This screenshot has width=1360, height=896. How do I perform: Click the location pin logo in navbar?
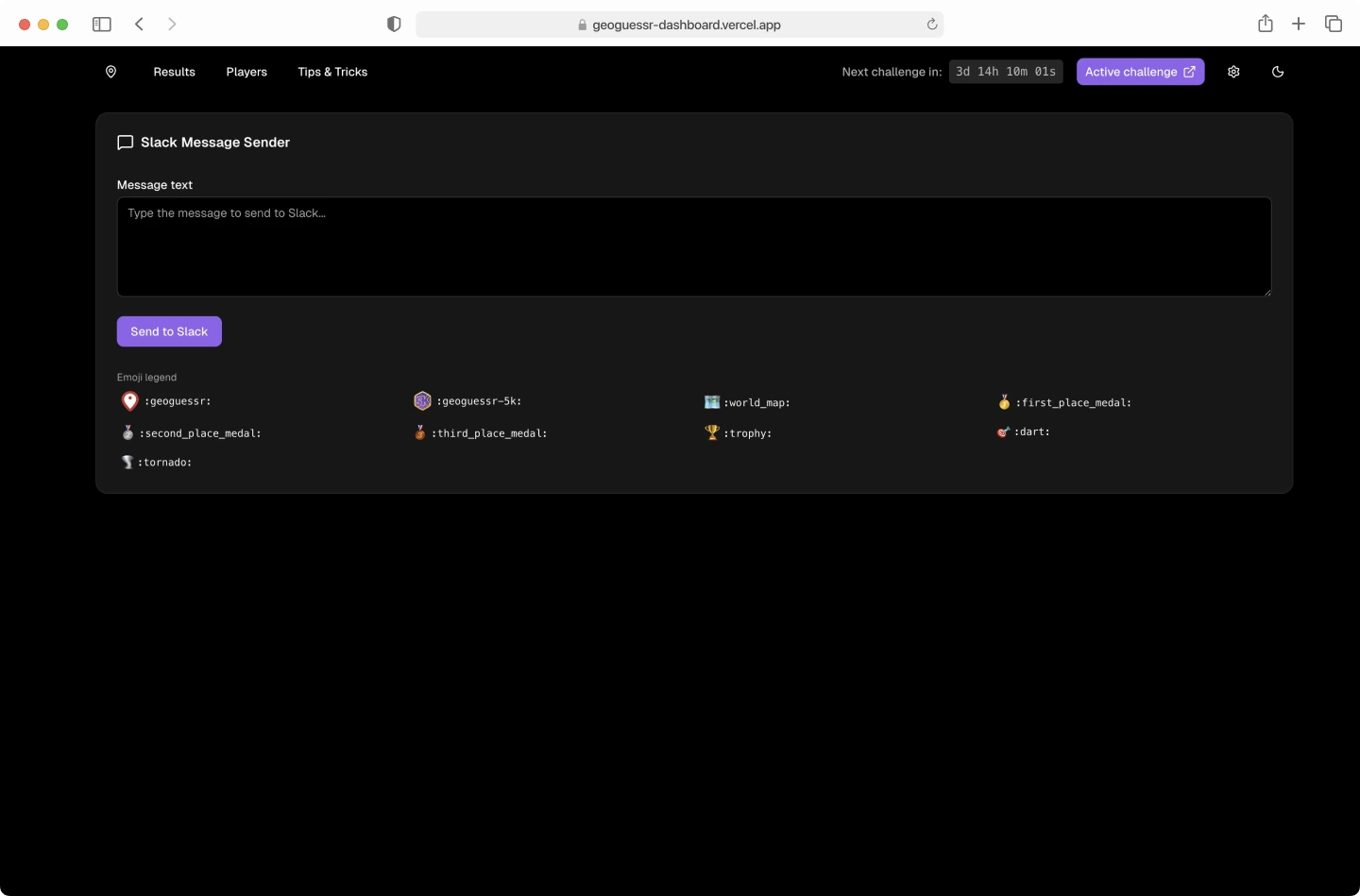[110, 72]
